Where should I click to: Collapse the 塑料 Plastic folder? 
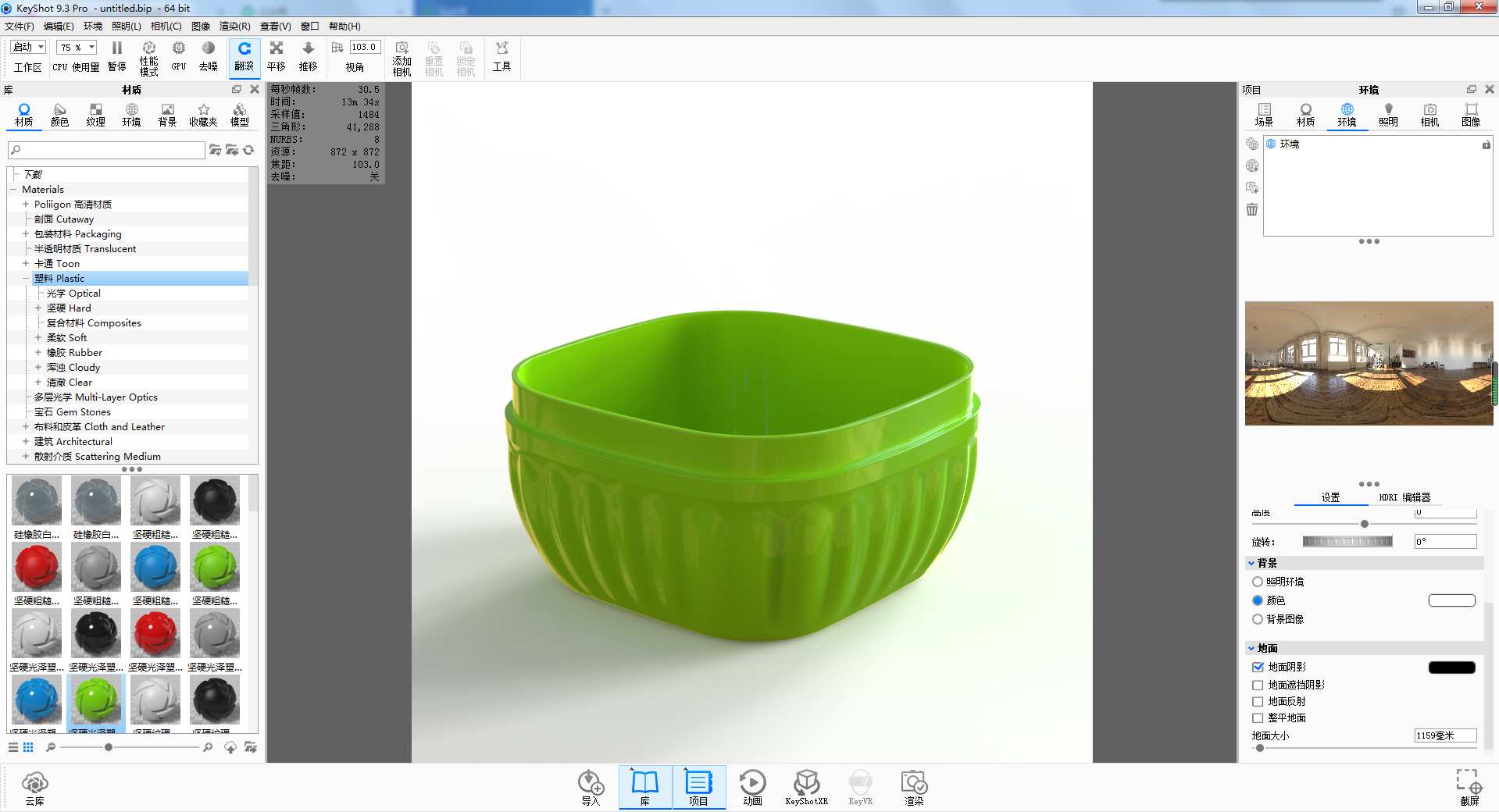point(26,279)
